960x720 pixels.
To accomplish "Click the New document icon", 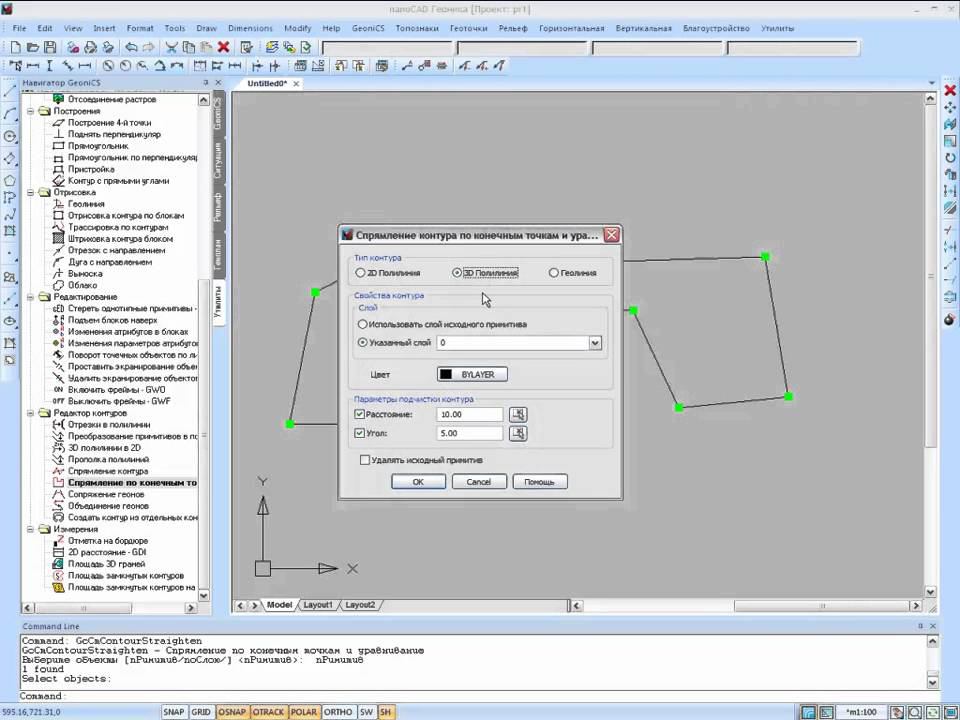I will tap(16, 47).
